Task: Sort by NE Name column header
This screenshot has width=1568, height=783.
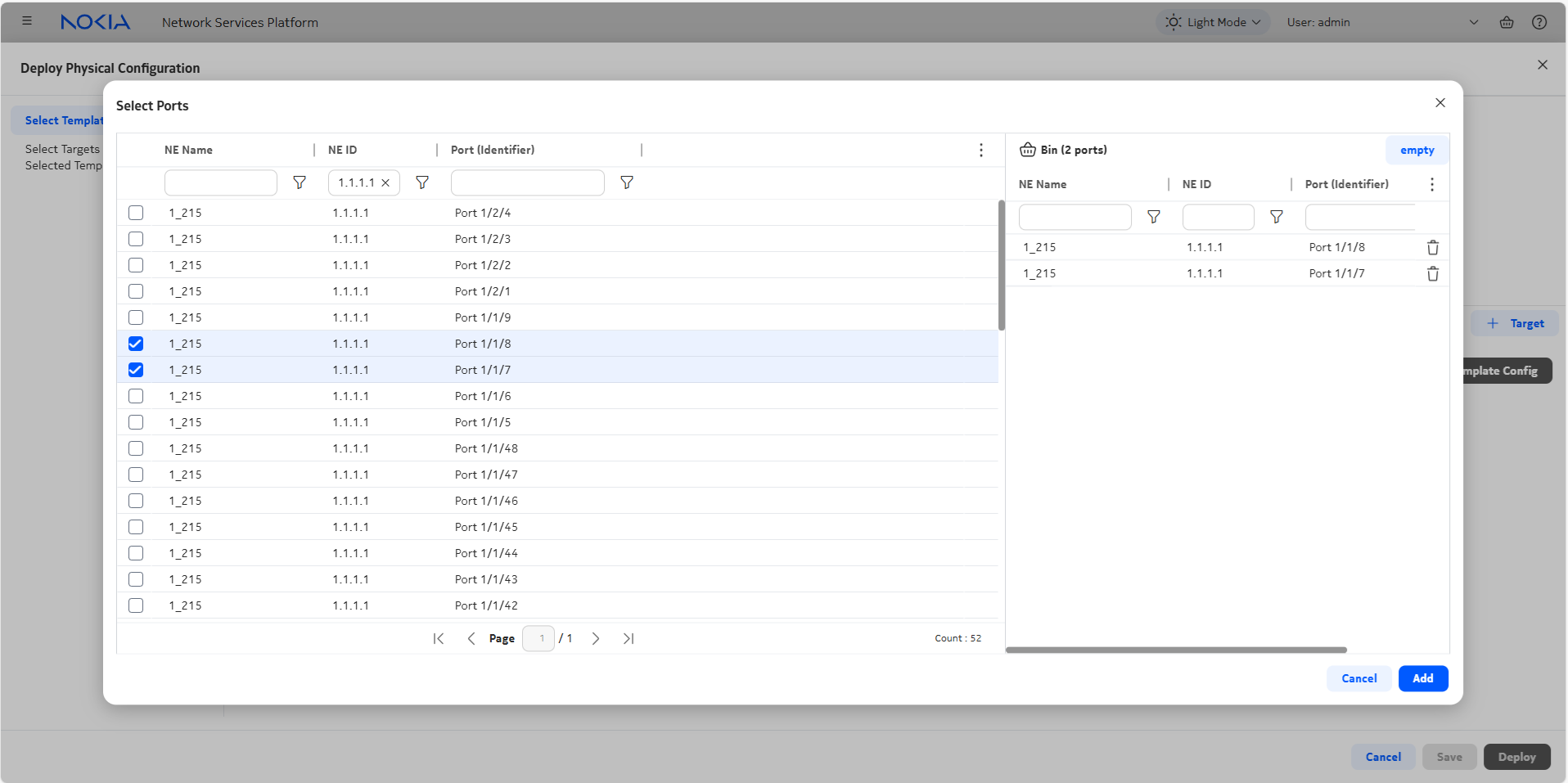Action: [x=188, y=150]
